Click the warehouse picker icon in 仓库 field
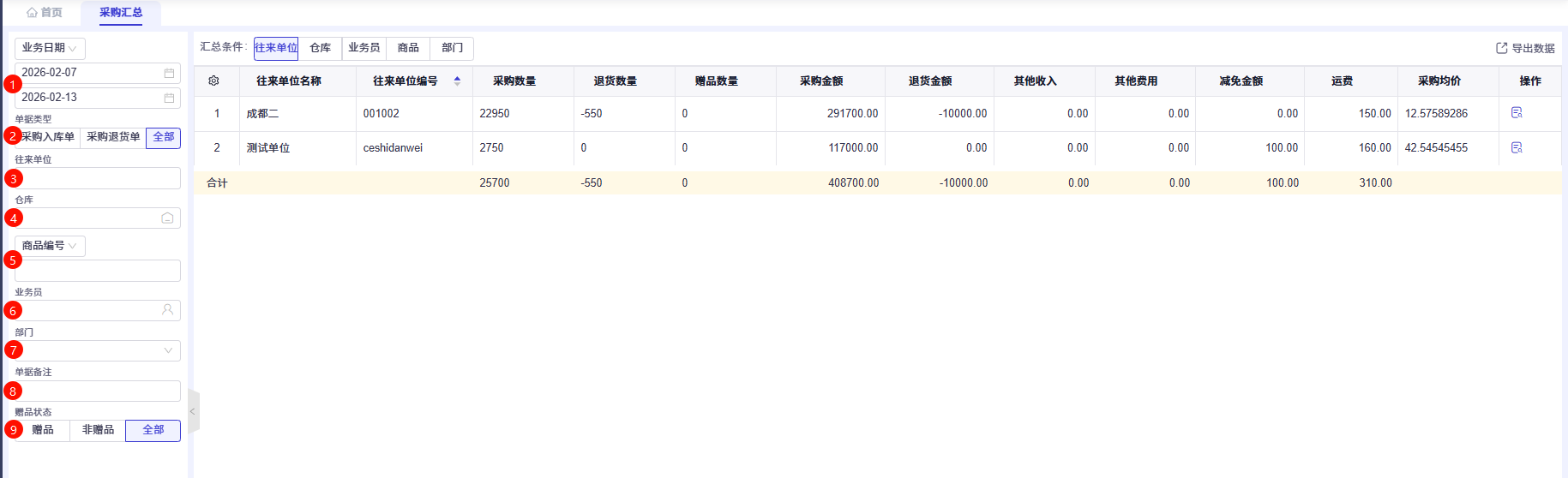 tap(167, 218)
